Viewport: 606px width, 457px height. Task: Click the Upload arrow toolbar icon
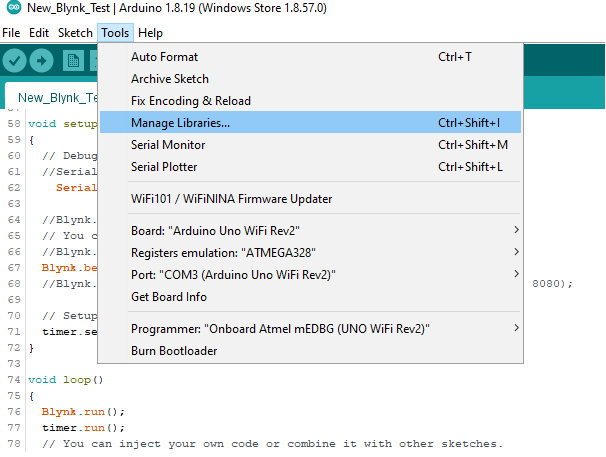coord(41,61)
